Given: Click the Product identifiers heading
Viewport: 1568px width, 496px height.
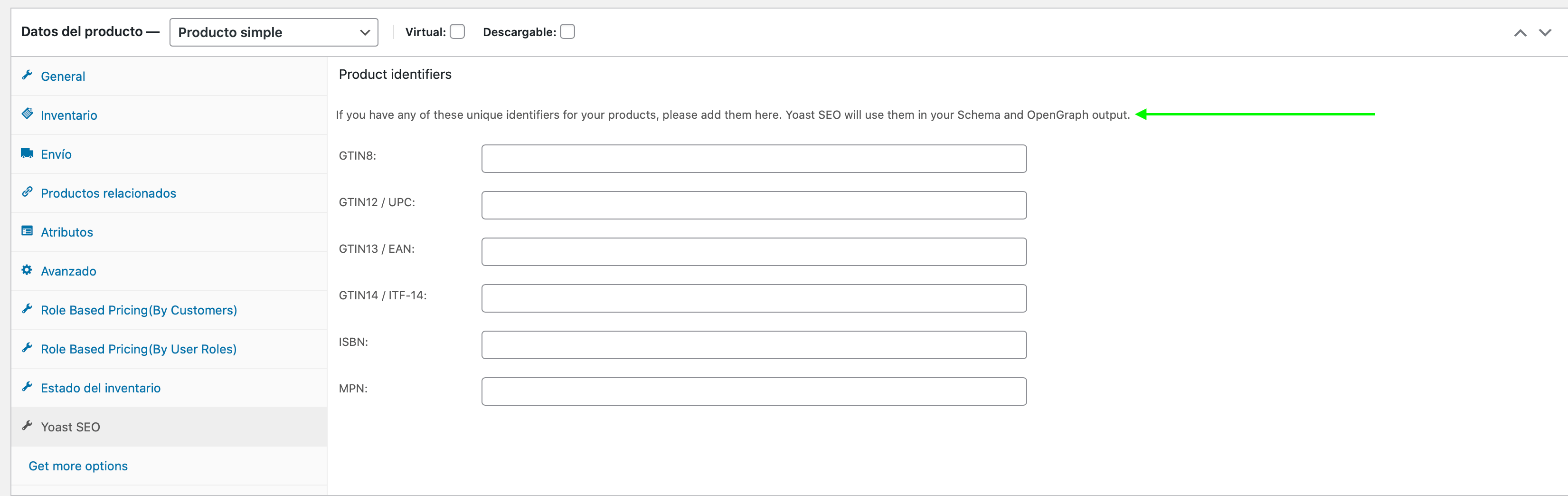Looking at the screenshot, I should click(395, 74).
